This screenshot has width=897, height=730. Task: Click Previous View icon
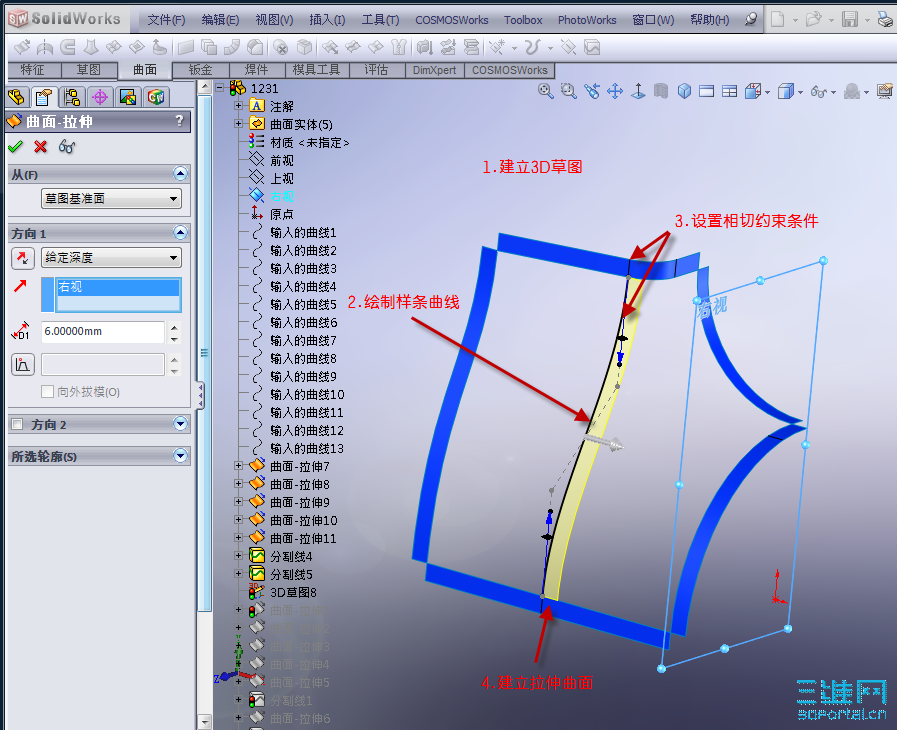coord(592,91)
